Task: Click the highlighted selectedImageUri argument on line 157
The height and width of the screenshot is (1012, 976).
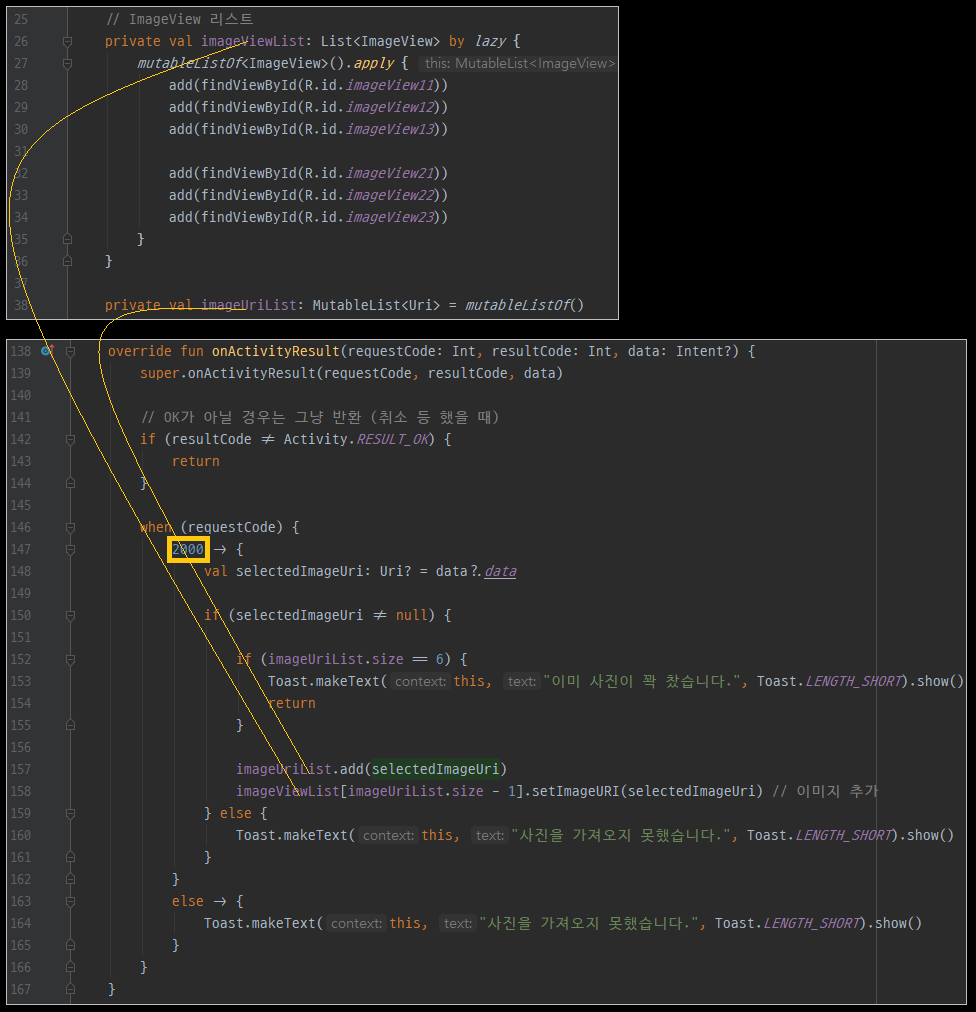Action: click(435, 769)
